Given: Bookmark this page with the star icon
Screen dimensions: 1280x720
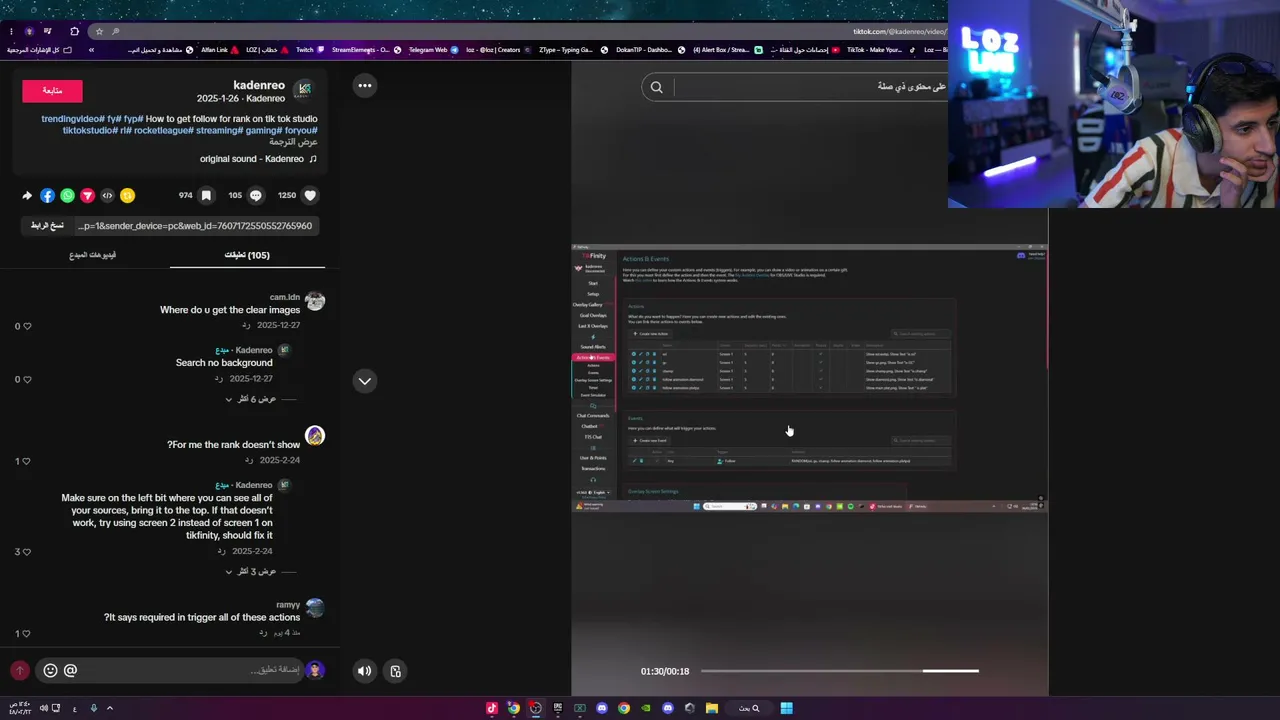Looking at the screenshot, I should tap(99, 31).
